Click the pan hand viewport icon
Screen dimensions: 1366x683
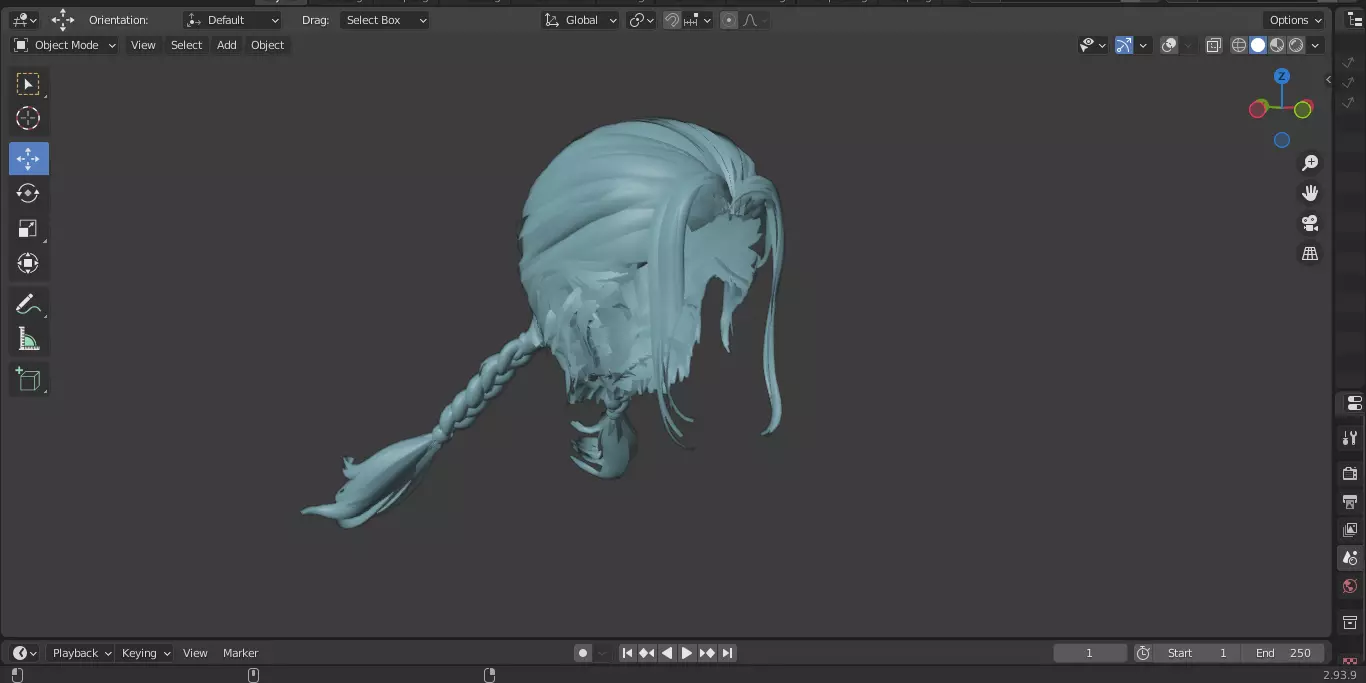coord(1310,193)
